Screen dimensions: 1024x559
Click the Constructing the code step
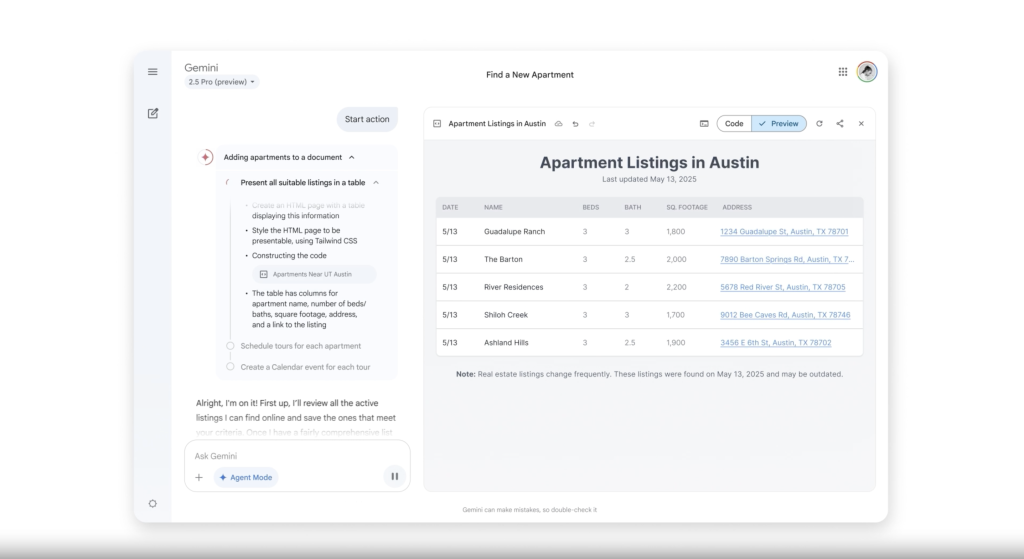point(289,256)
